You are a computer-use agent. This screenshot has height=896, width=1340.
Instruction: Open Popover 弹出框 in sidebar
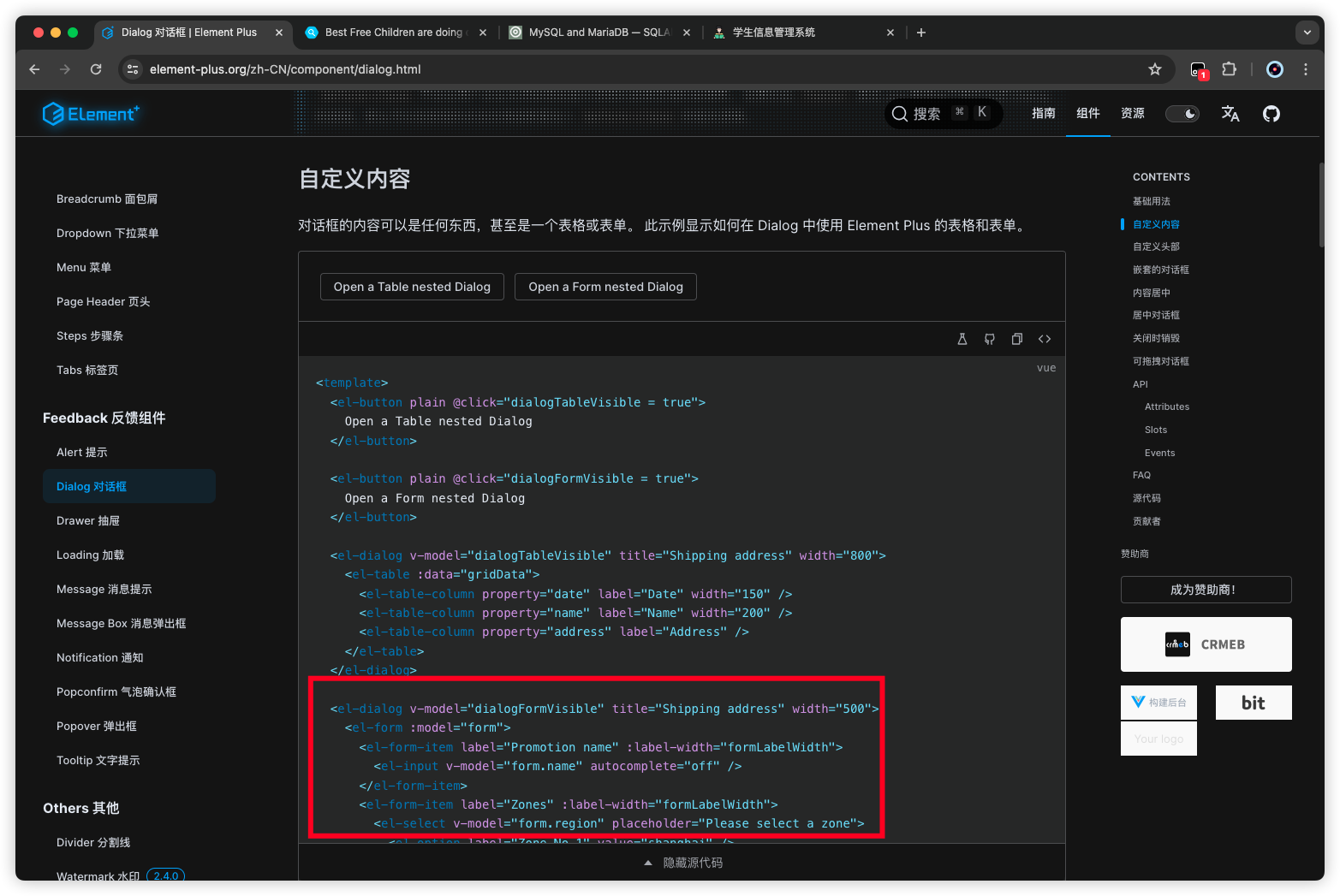coord(97,726)
